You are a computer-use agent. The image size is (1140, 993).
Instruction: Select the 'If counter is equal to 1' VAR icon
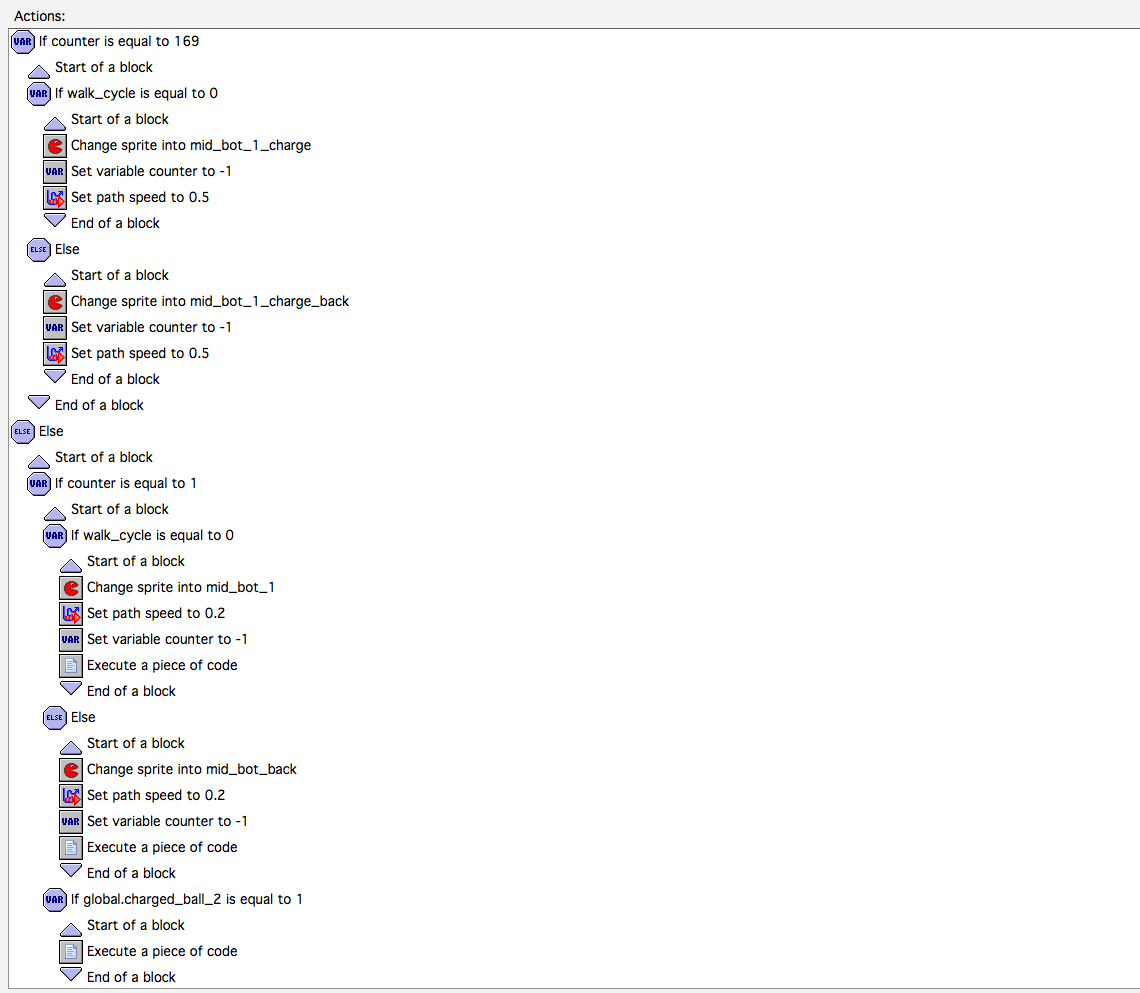pyautogui.click(x=39, y=483)
